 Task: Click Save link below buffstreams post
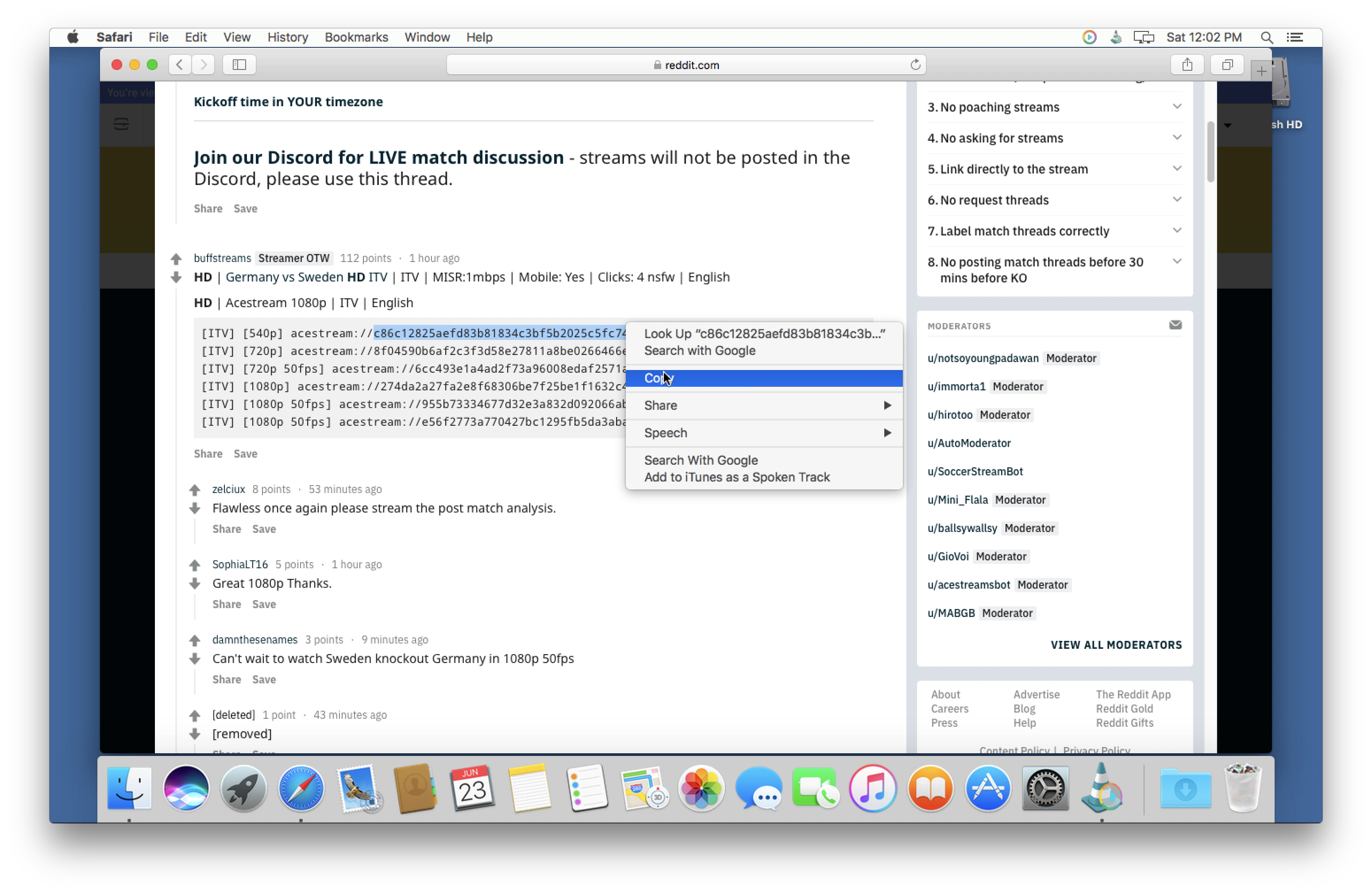tap(245, 453)
